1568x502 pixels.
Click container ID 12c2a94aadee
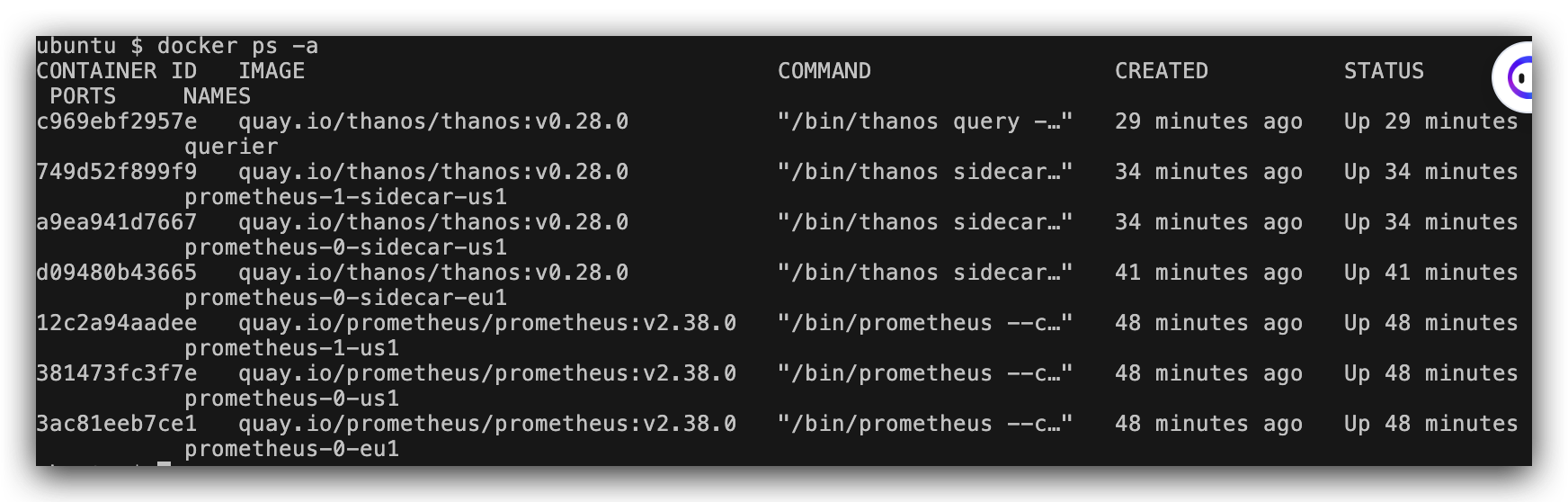tap(116, 323)
